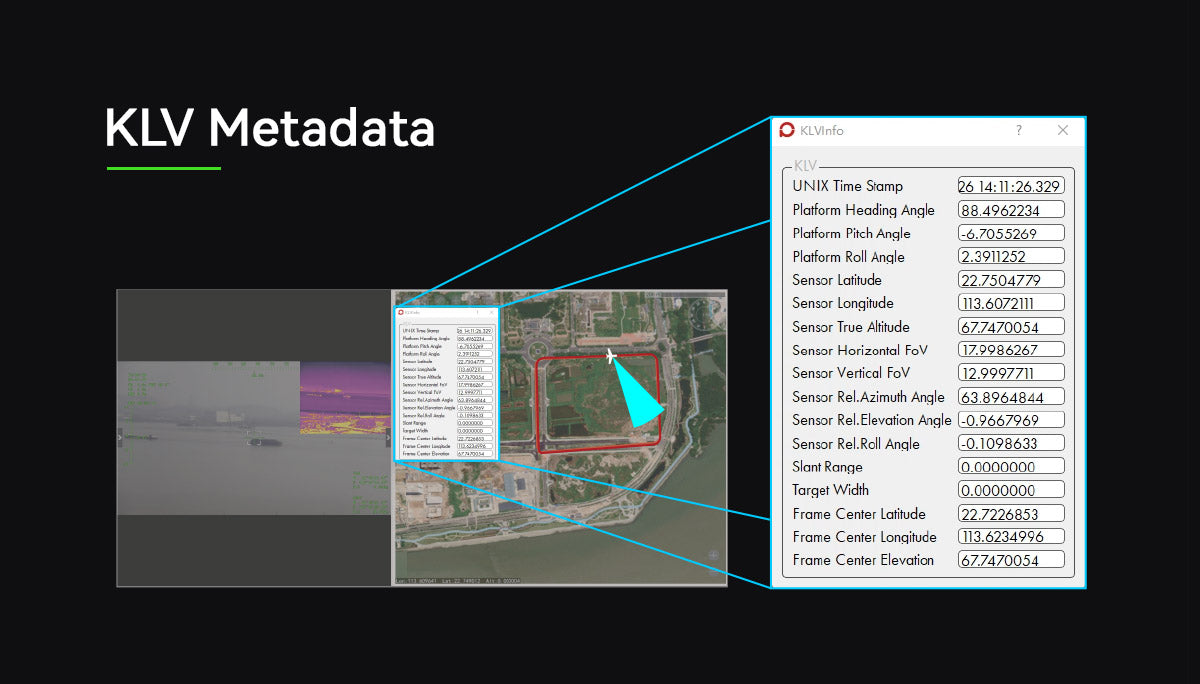Edit the Frame Center Elevation value
The width and height of the screenshot is (1200, 684).
(x=1011, y=559)
